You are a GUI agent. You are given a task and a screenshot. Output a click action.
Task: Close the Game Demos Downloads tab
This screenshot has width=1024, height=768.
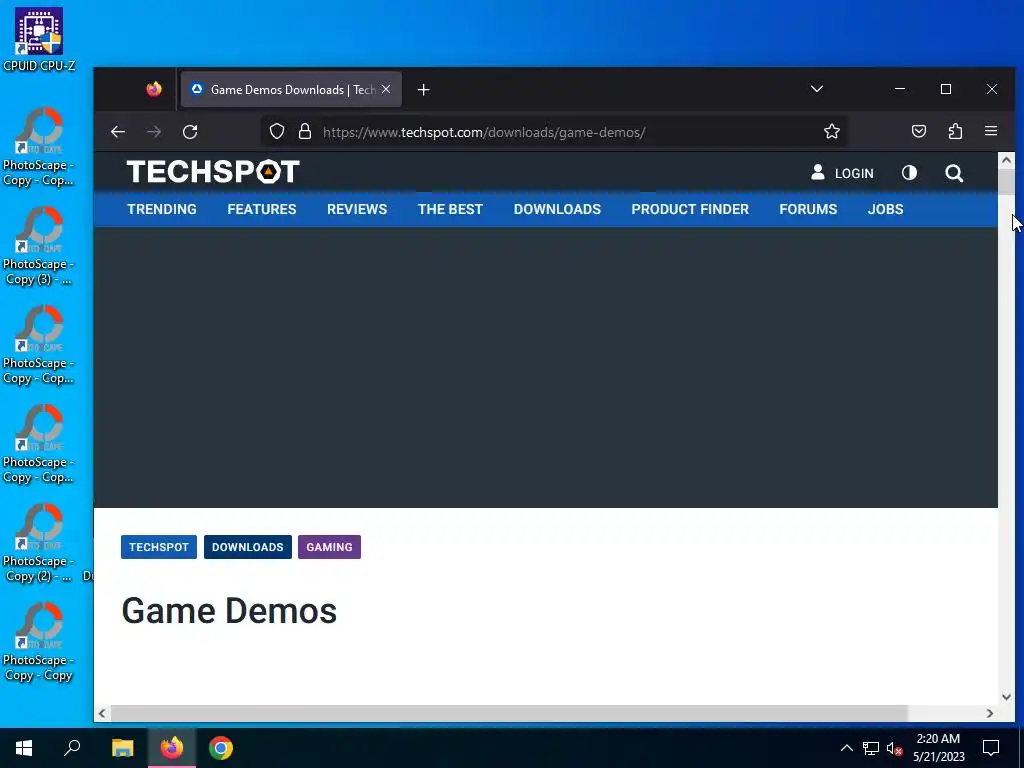(x=386, y=89)
